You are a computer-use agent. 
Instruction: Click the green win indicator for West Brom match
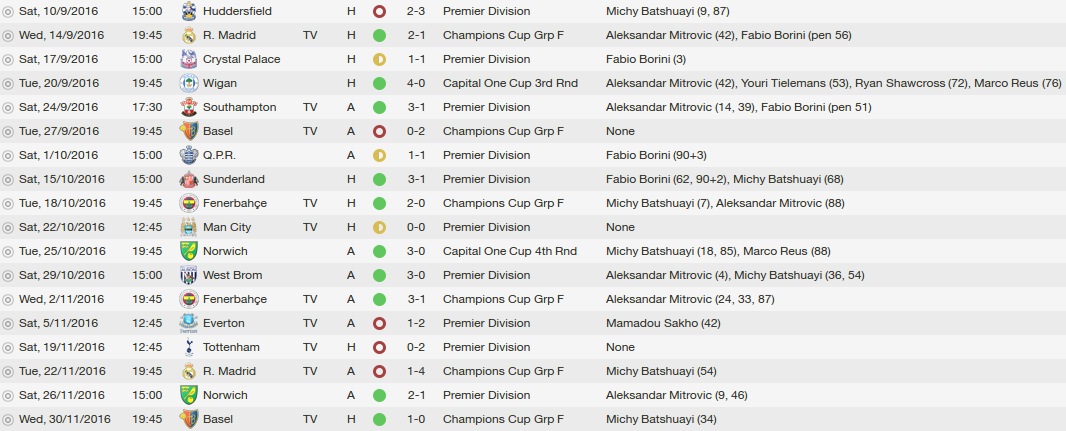click(x=379, y=275)
